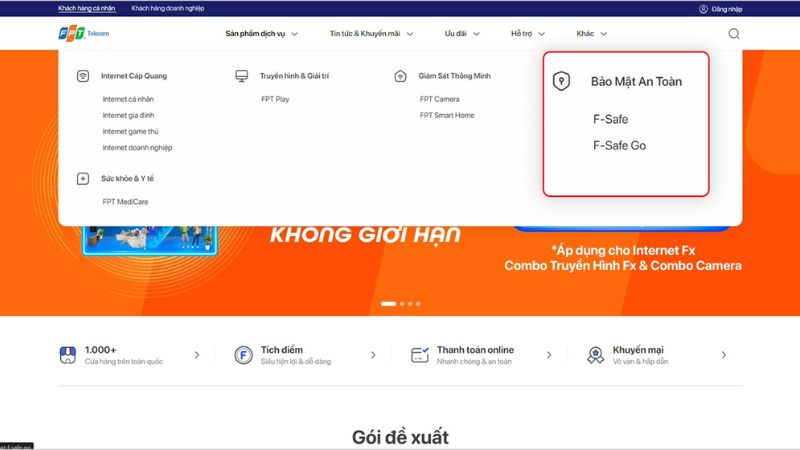Click the user account icon
This screenshot has height=450, width=800.
coord(703,9)
